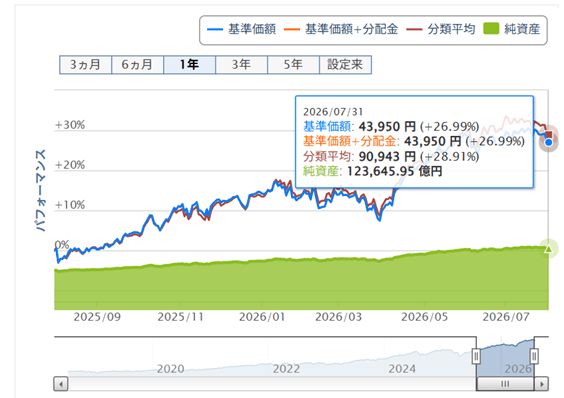Click the +30% y-axis label

tap(70, 125)
